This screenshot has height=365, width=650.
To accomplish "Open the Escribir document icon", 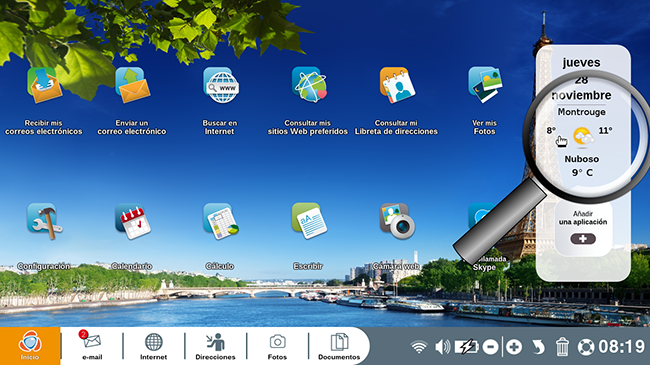I will [x=309, y=221].
